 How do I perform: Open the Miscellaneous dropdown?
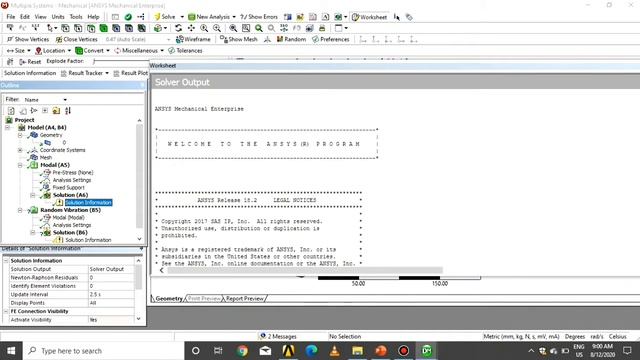tap(139, 51)
